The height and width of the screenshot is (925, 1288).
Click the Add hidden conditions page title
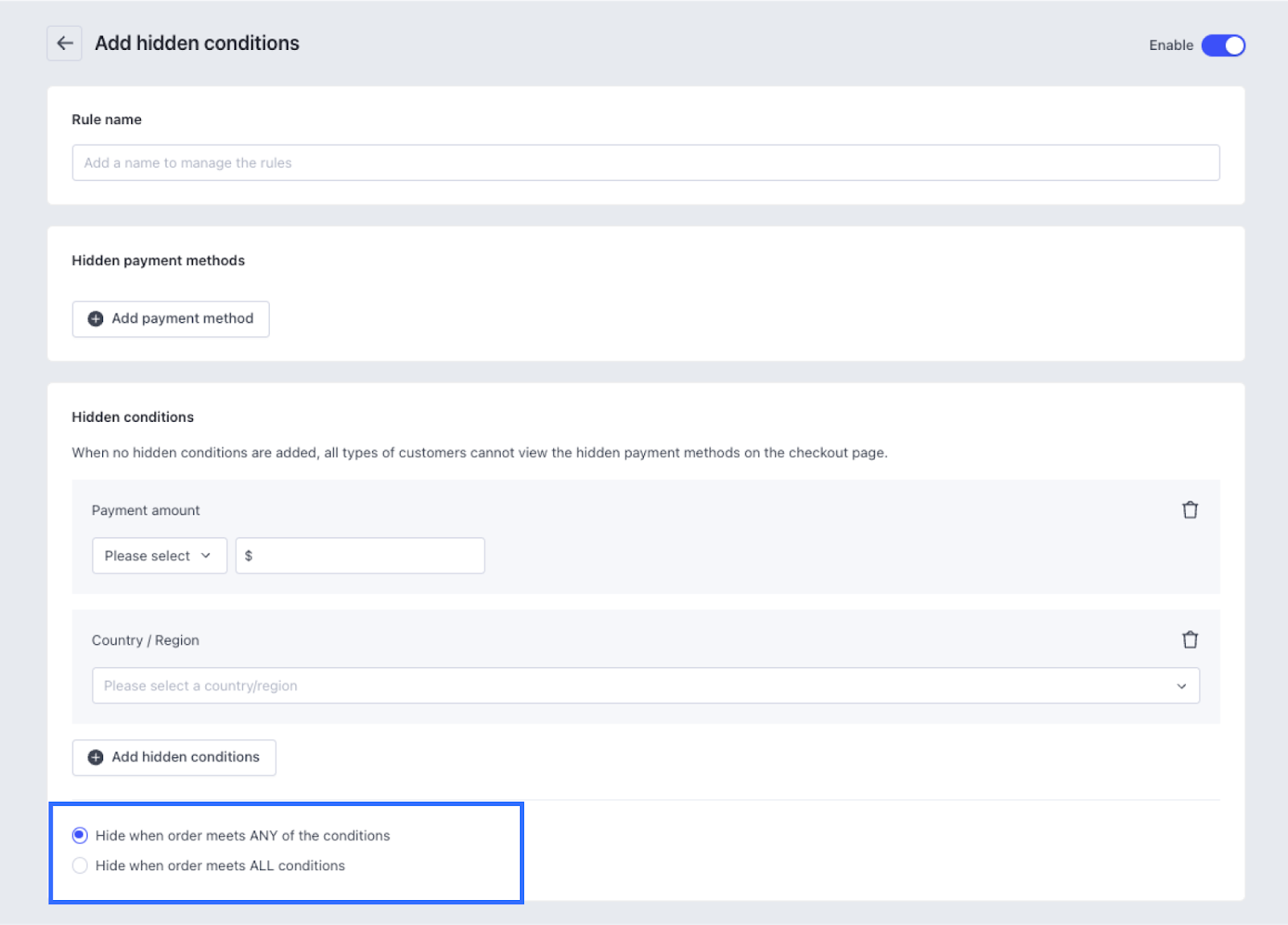pyautogui.click(x=197, y=43)
